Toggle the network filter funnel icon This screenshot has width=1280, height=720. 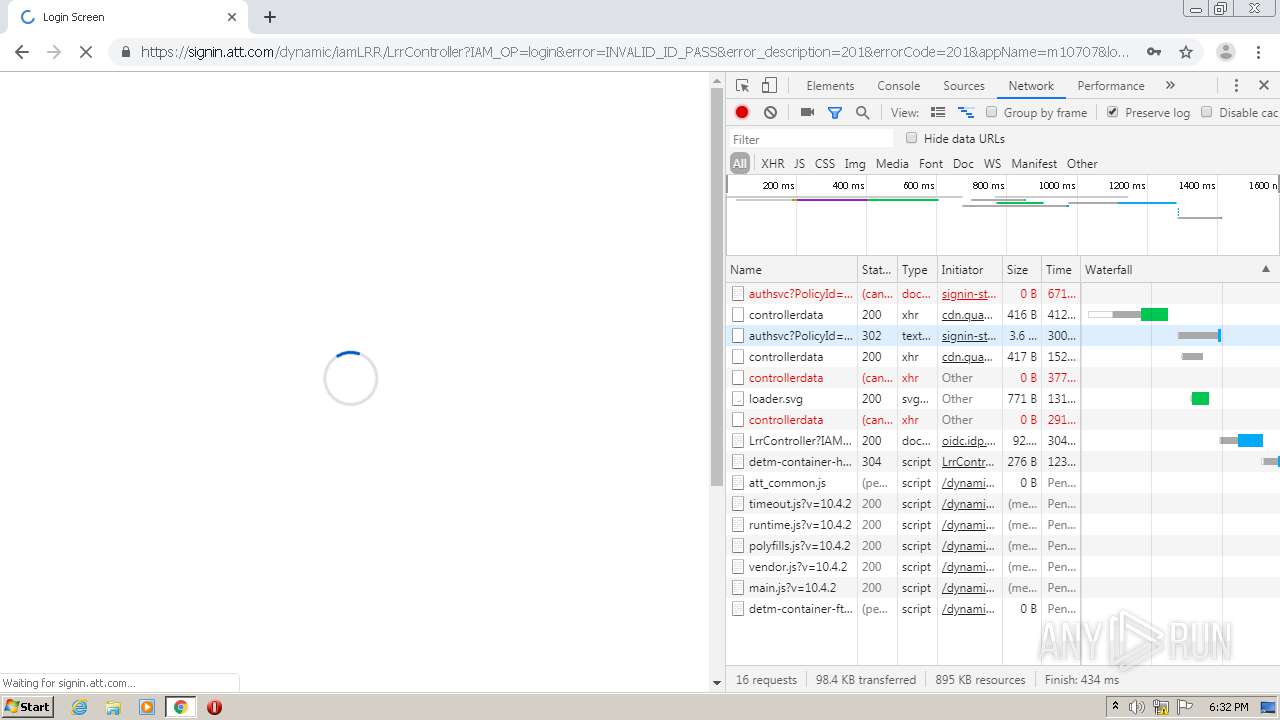tap(835, 113)
